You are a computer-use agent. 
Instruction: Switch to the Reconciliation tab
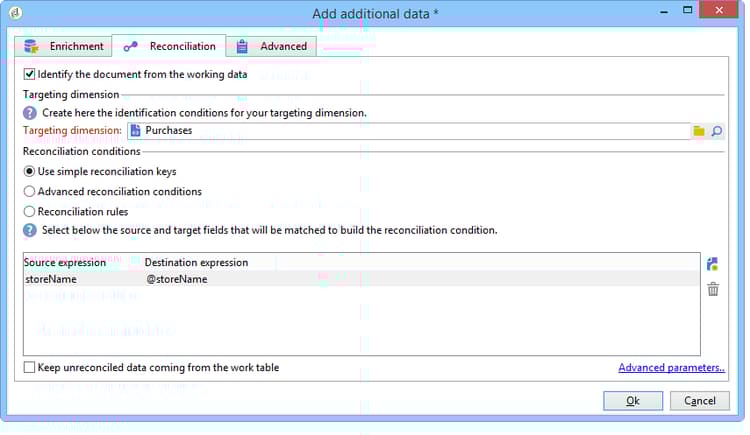[169, 46]
